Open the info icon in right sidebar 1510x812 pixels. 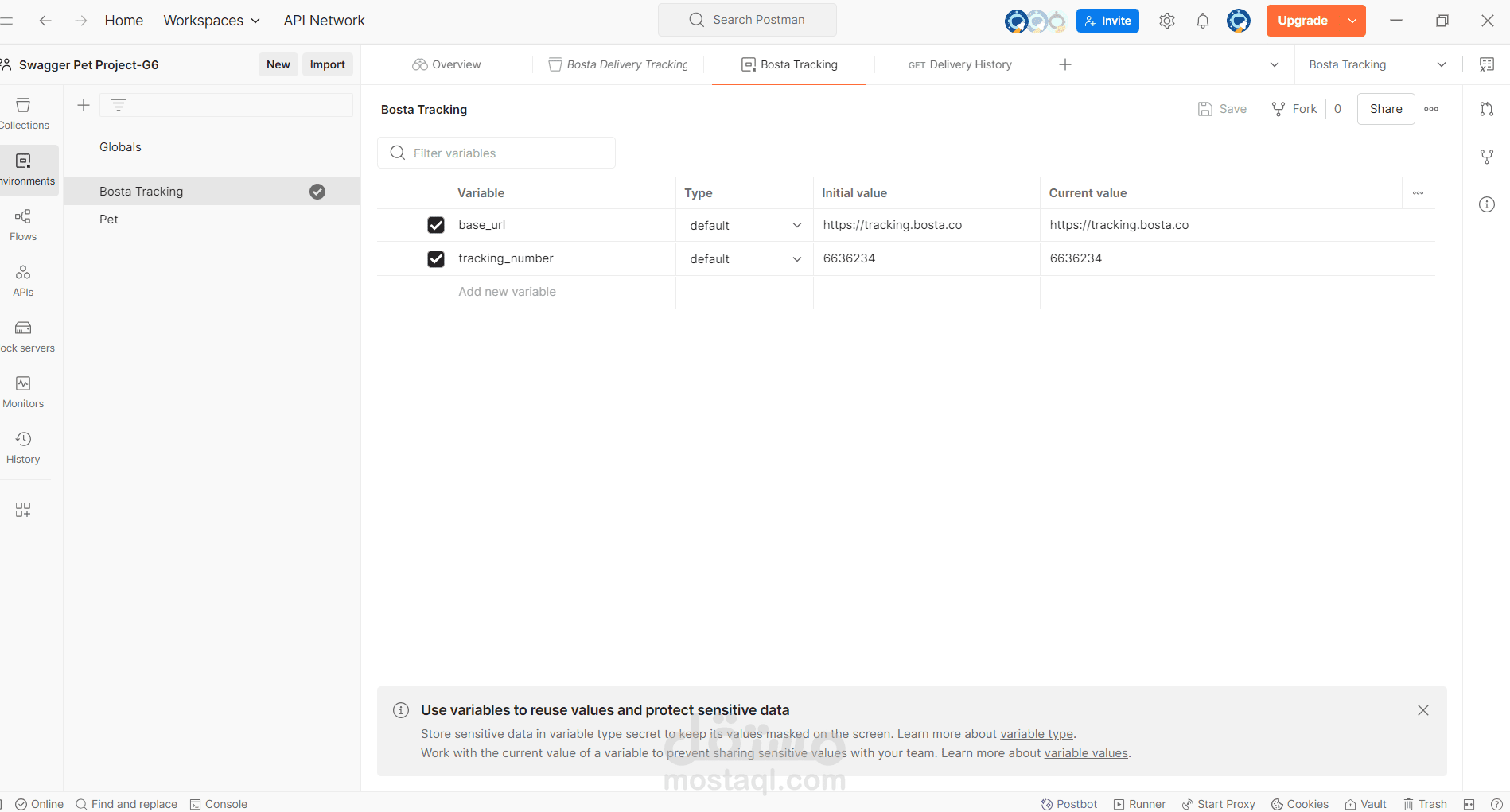pos(1487,204)
